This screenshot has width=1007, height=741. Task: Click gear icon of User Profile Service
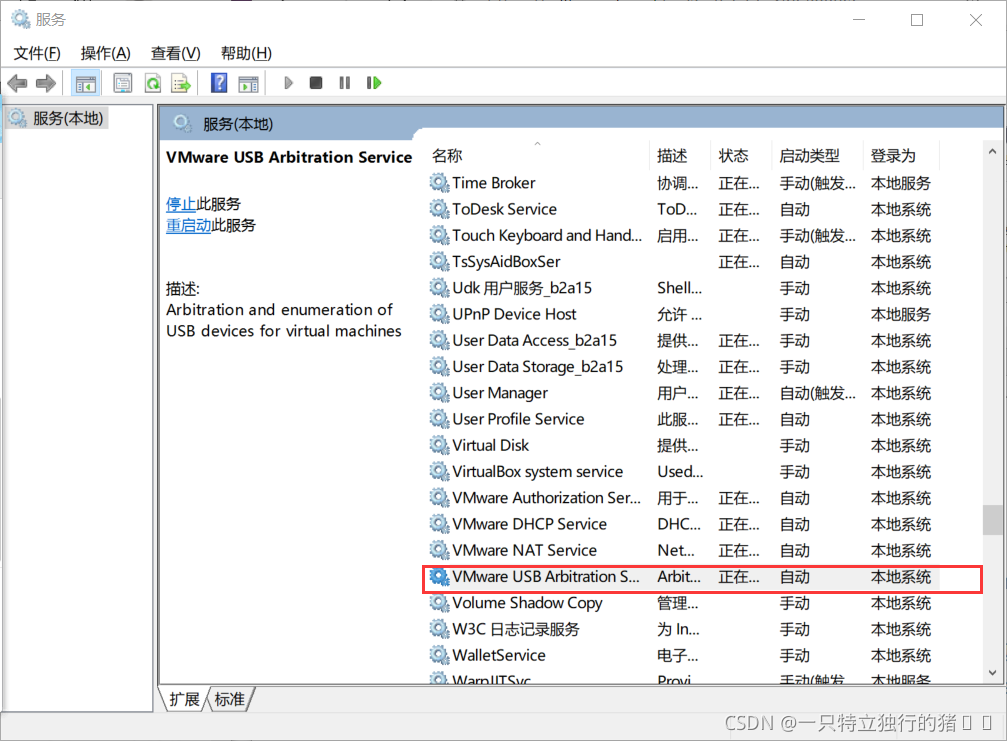coord(439,419)
